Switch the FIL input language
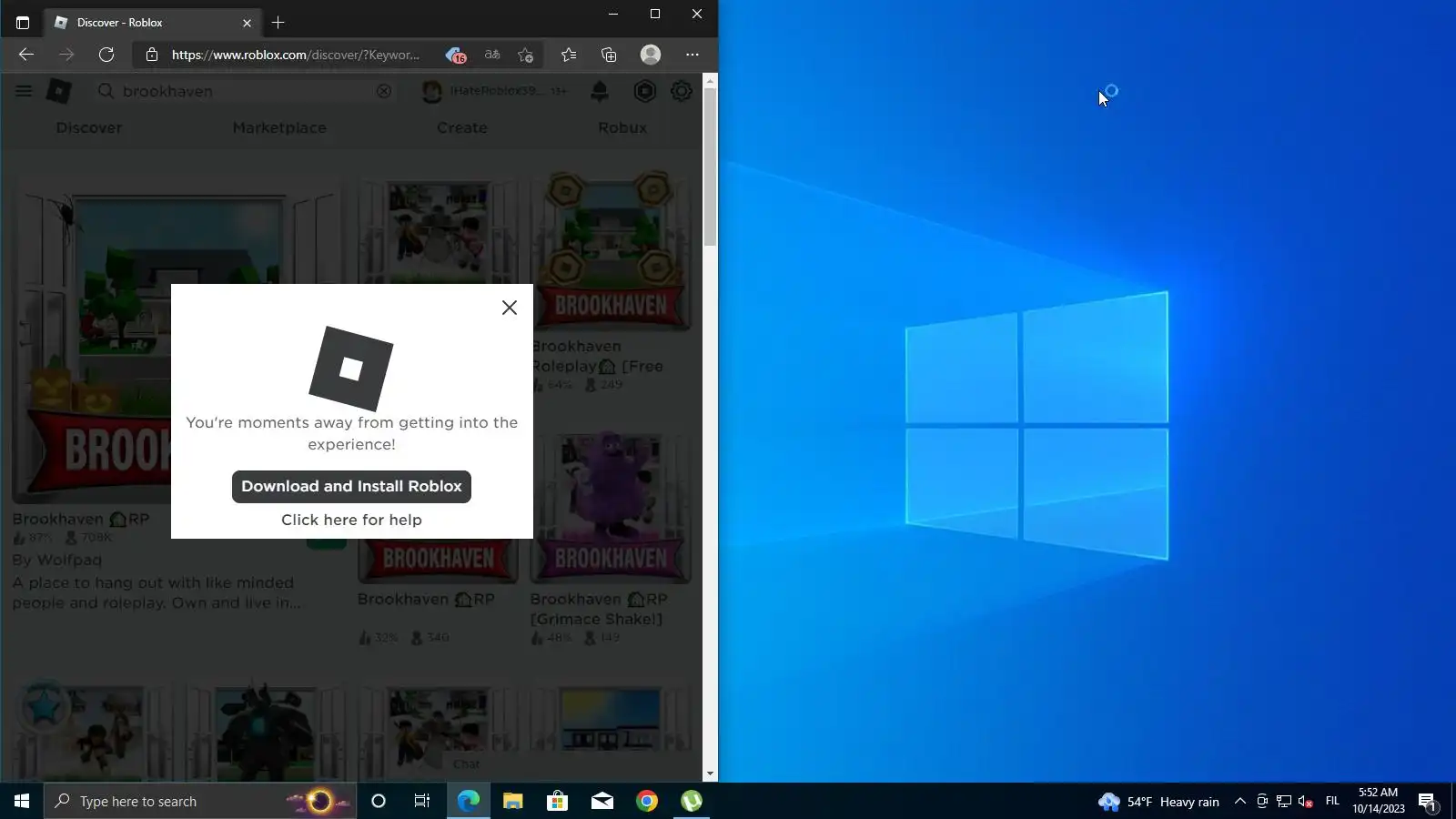The width and height of the screenshot is (1456, 819). click(1332, 802)
